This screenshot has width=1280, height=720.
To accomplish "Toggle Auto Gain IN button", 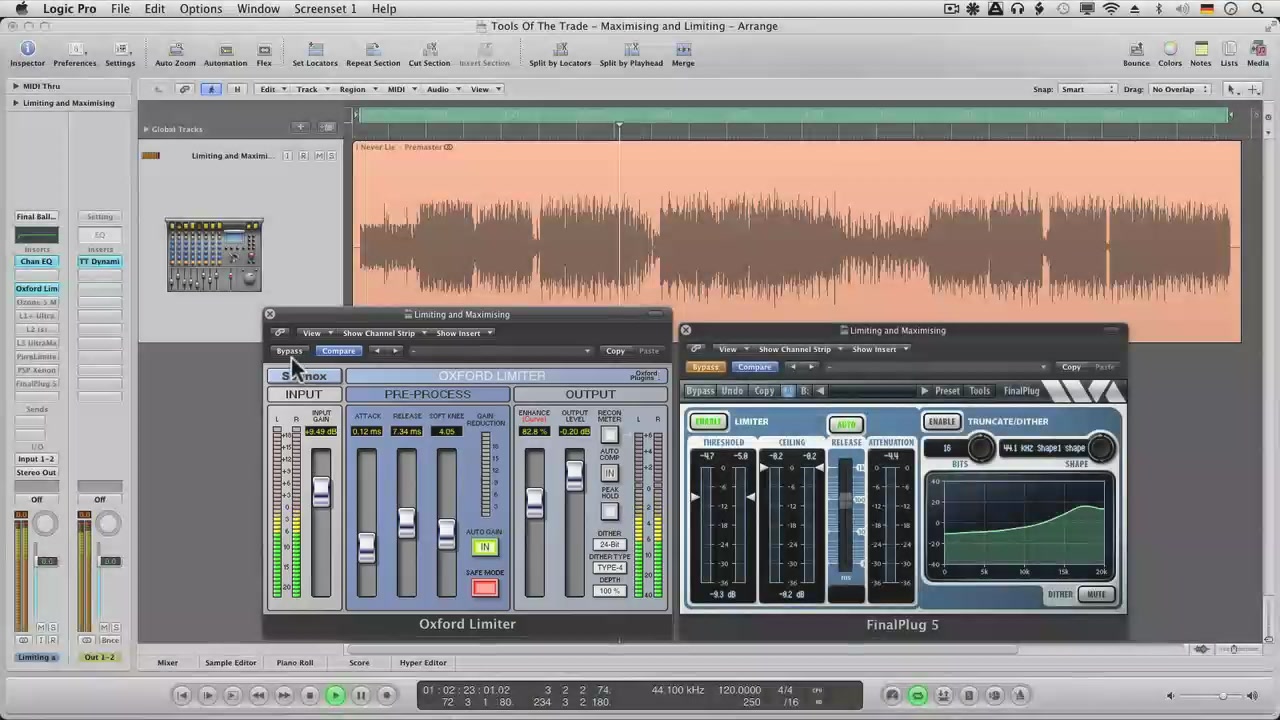I will point(485,547).
